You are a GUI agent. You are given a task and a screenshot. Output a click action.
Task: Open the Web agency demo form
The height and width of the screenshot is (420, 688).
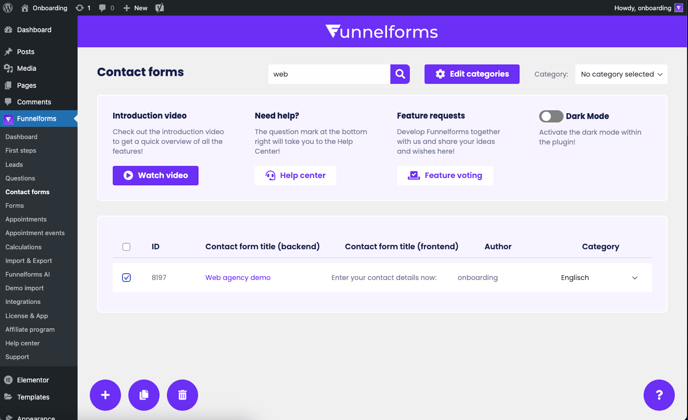(238, 278)
